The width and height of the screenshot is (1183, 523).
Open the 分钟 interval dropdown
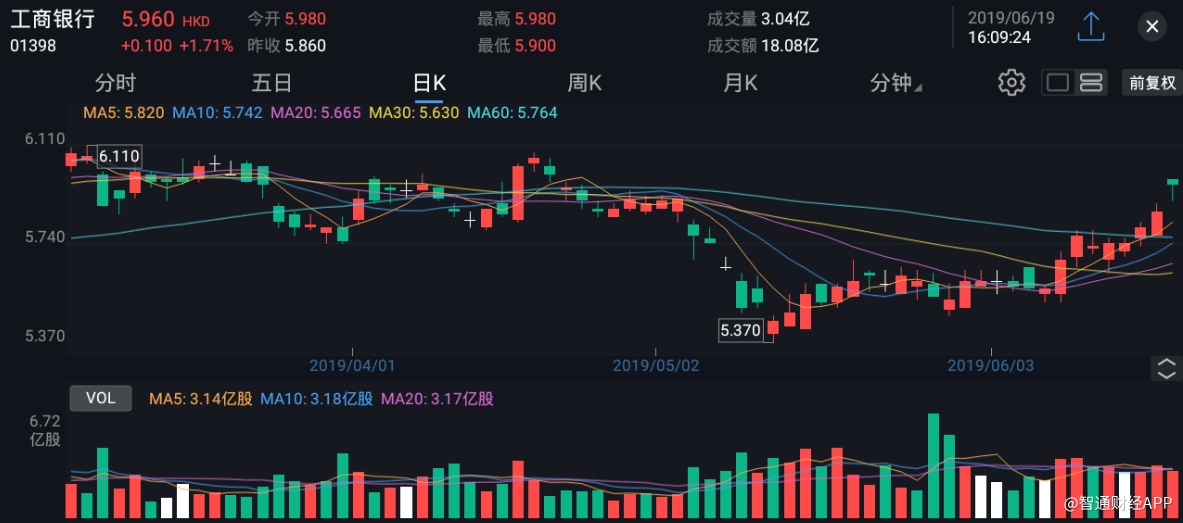[x=894, y=83]
